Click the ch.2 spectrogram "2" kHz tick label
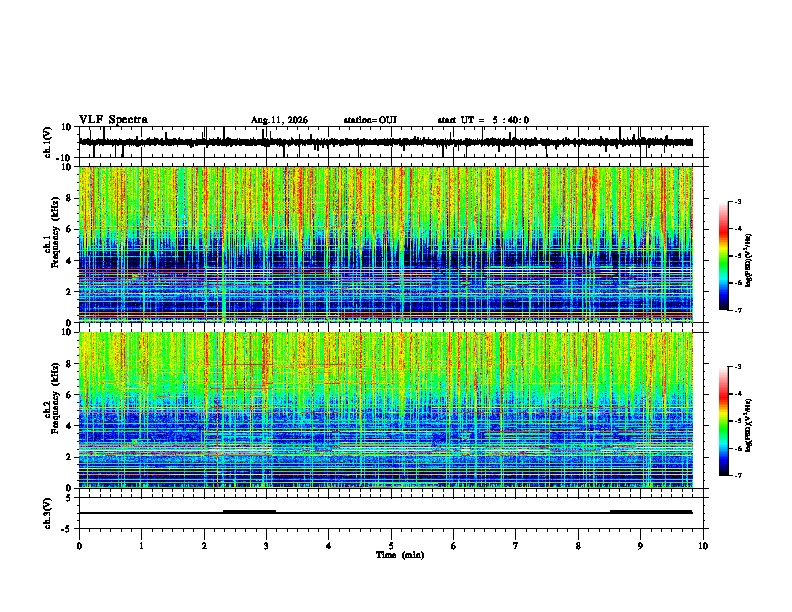The width and height of the screenshot is (792, 612). (69, 457)
